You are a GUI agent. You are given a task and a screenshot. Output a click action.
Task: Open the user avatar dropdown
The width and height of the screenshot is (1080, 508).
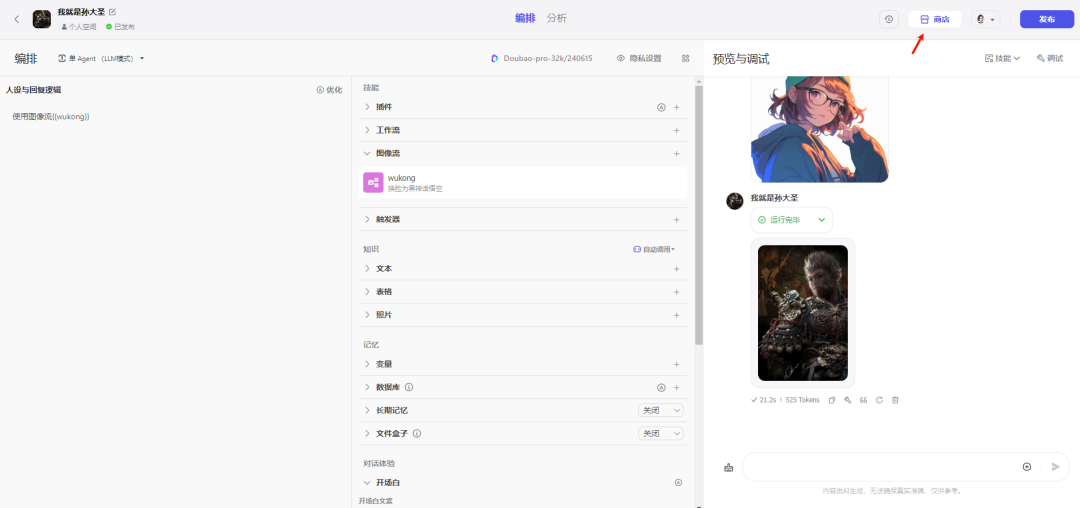tap(986, 19)
